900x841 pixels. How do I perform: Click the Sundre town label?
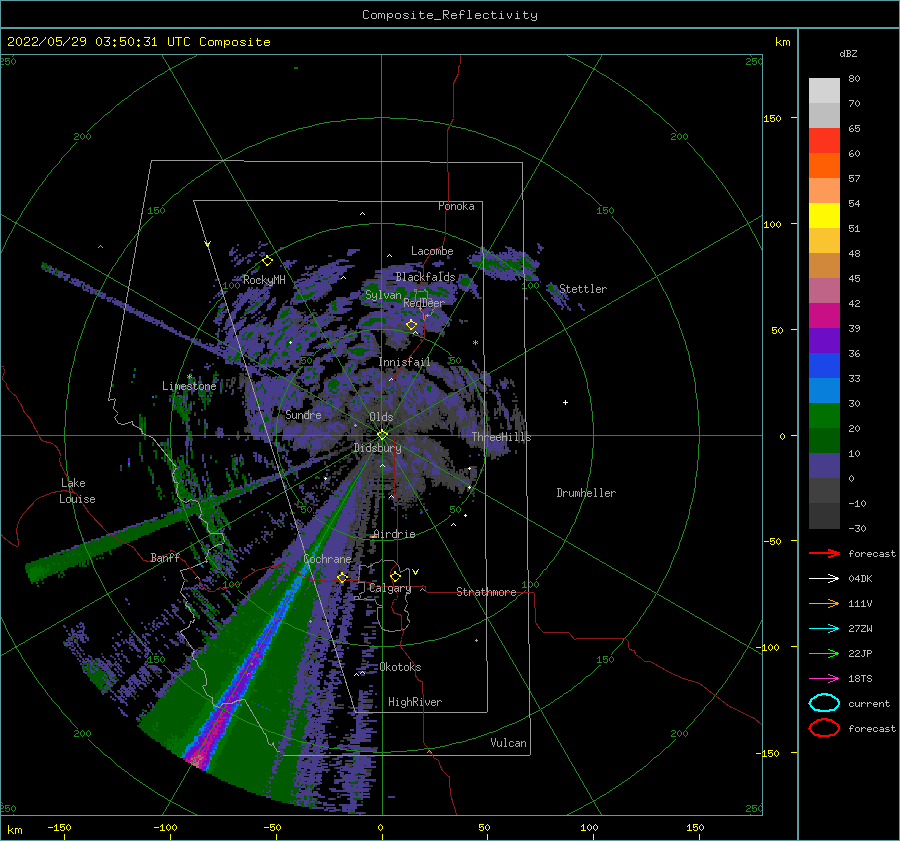[303, 415]
